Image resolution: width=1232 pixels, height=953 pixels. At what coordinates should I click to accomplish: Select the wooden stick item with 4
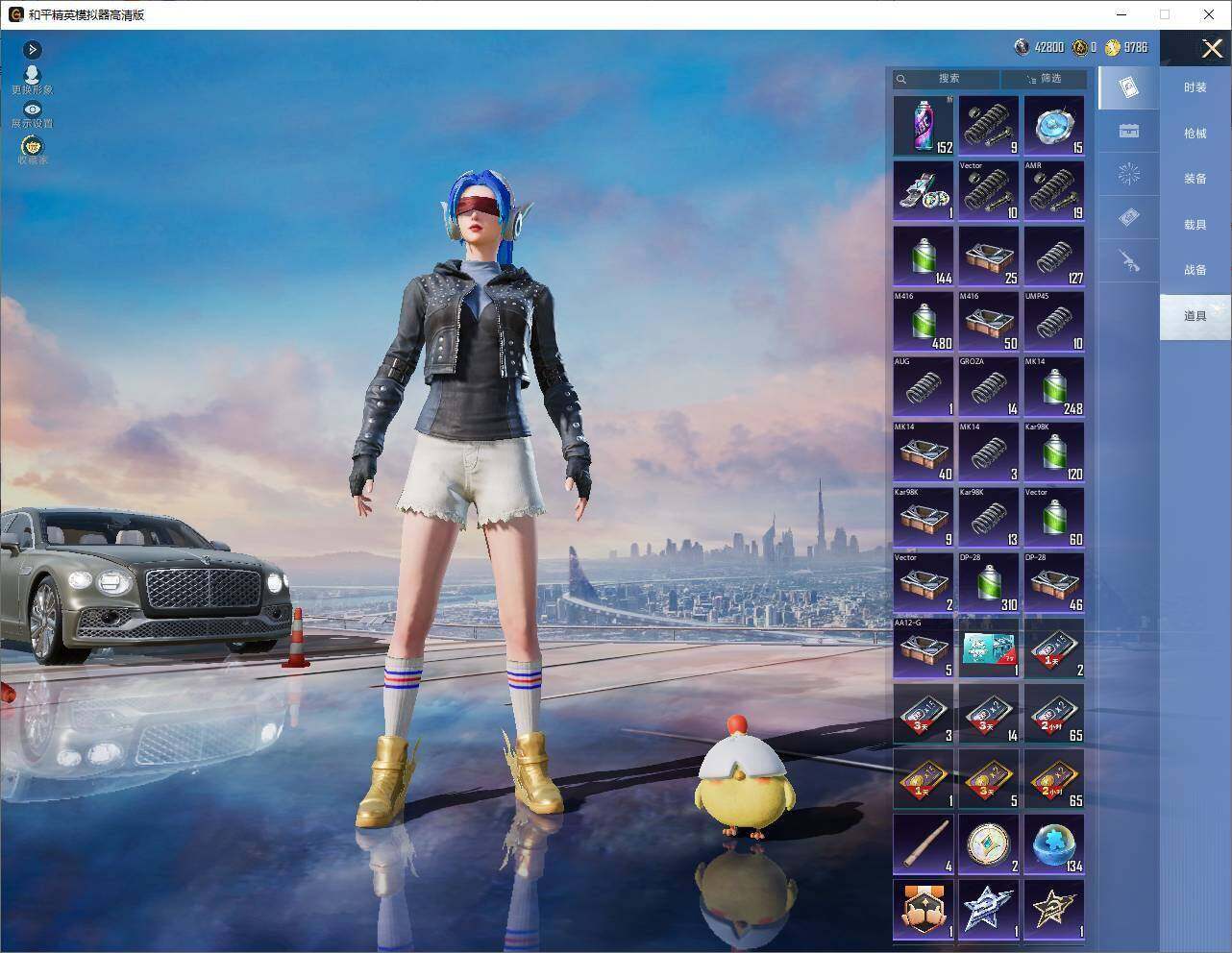pyautogui.click(x=924, y=843)
